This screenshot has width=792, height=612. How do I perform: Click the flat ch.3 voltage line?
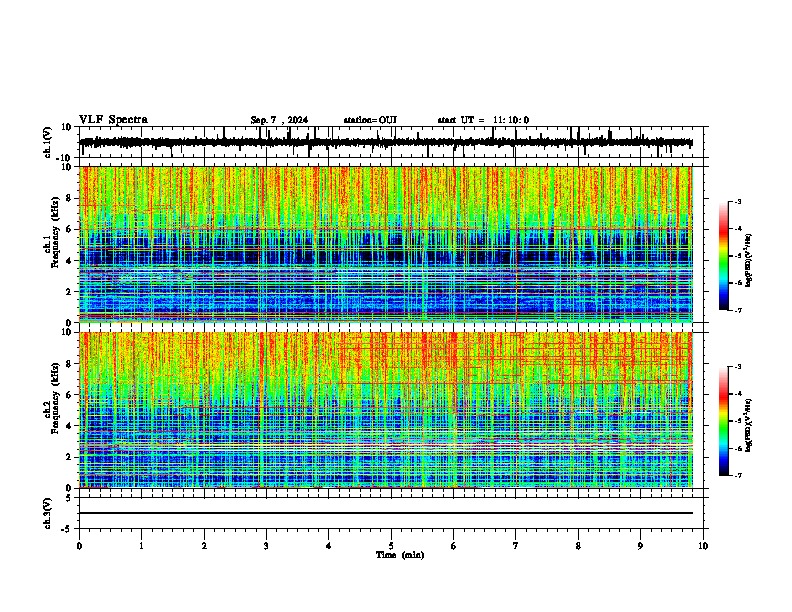coord(386,513)
